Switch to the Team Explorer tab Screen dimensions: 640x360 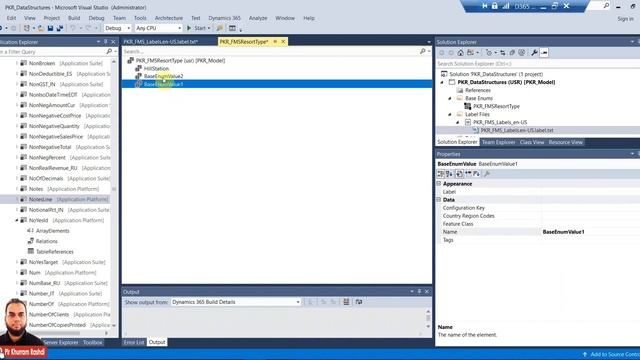click(498, 142)
